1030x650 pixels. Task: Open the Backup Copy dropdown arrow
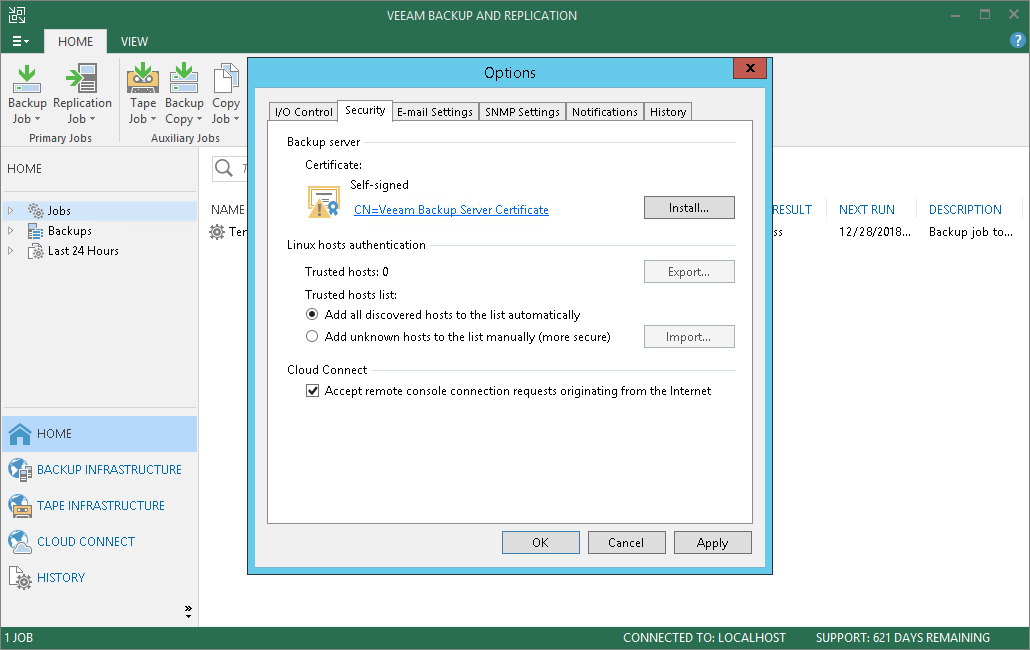click(199, 119)
